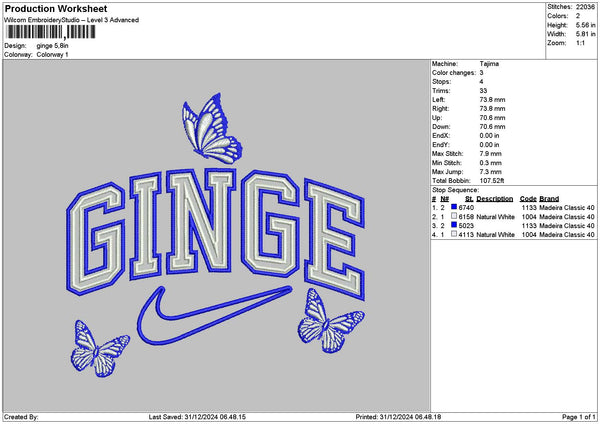Click code '1004' in the 4113 row
This screenshot has height=424, width=600.
(x=529, y=235)
